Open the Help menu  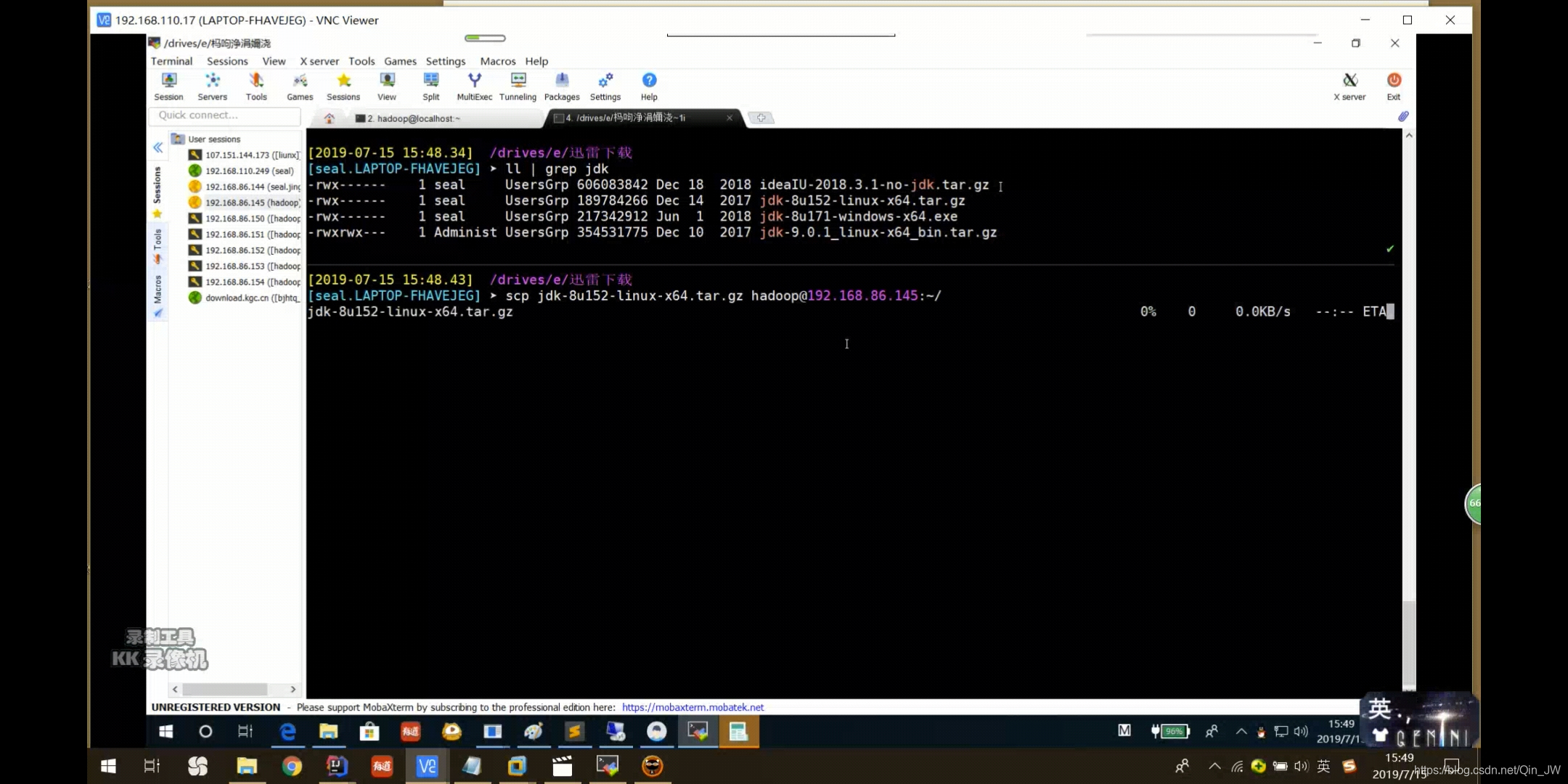pos(536,61)
